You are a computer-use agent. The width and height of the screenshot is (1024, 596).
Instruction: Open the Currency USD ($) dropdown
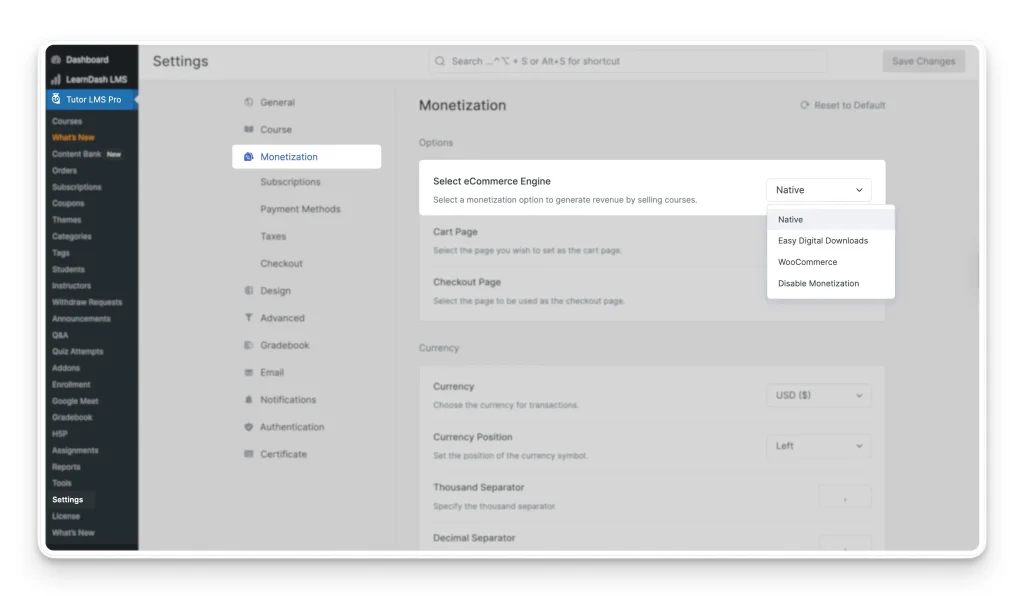point(818,395)
